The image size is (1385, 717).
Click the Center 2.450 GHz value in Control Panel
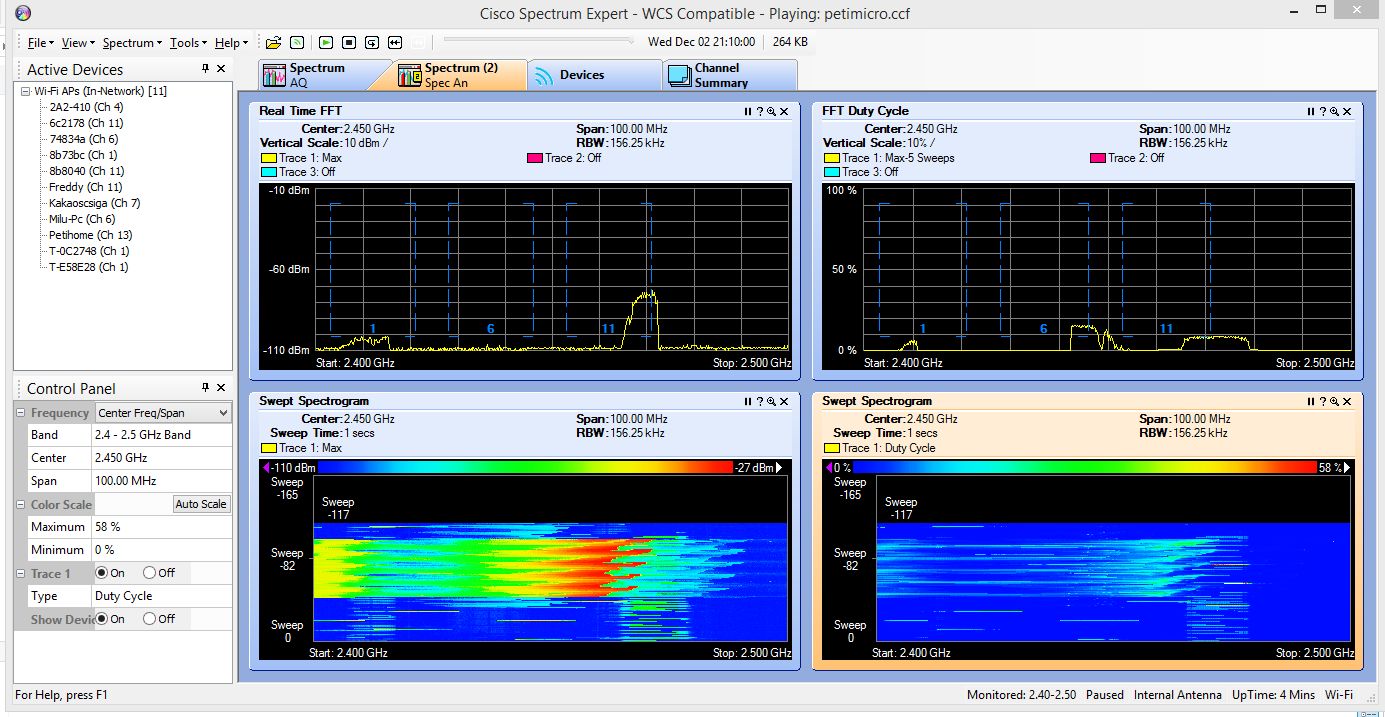(x=162, y=458)
